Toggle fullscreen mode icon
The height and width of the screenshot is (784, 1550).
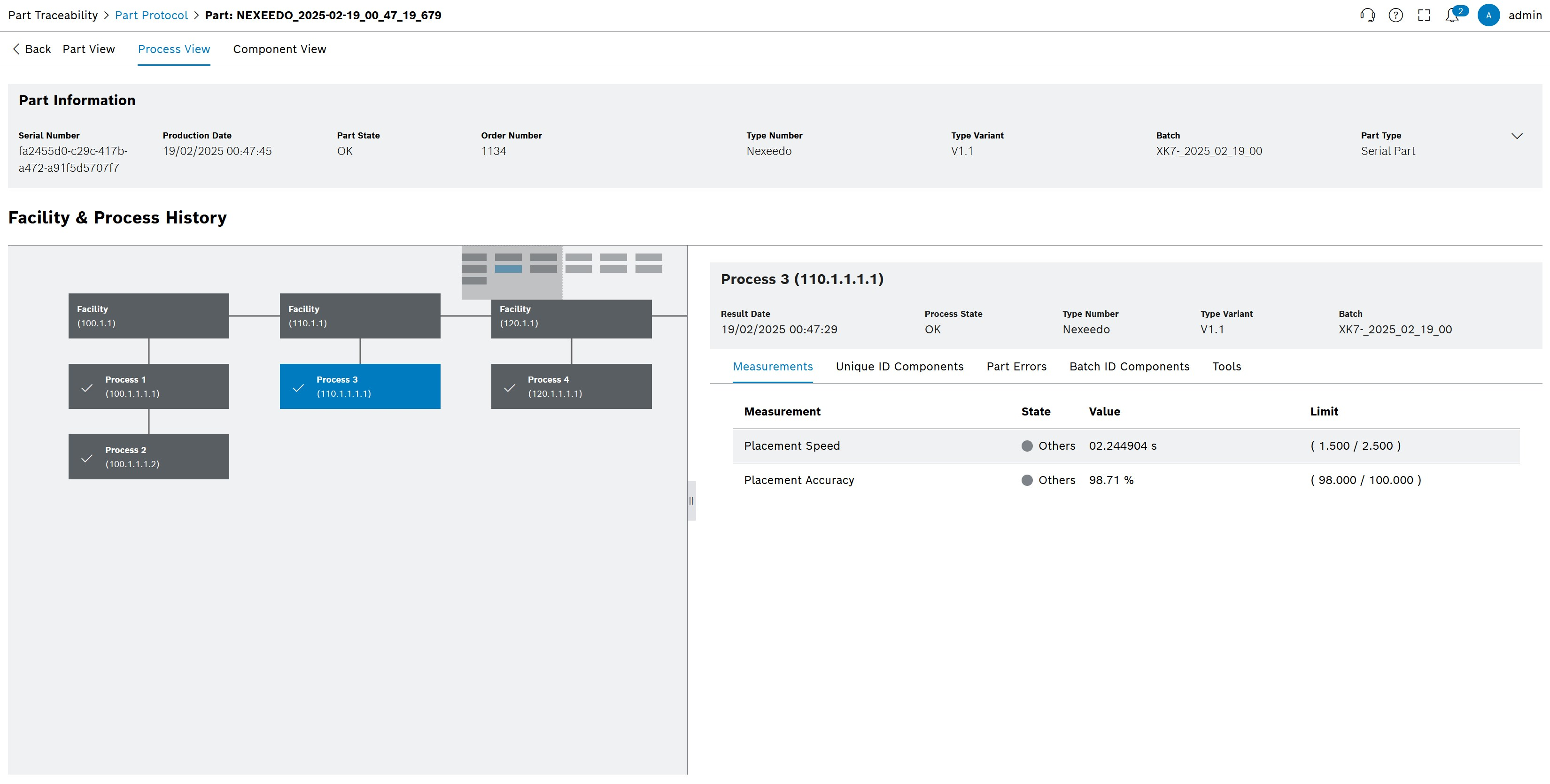pyautogui.click(x=1424, y=15)
